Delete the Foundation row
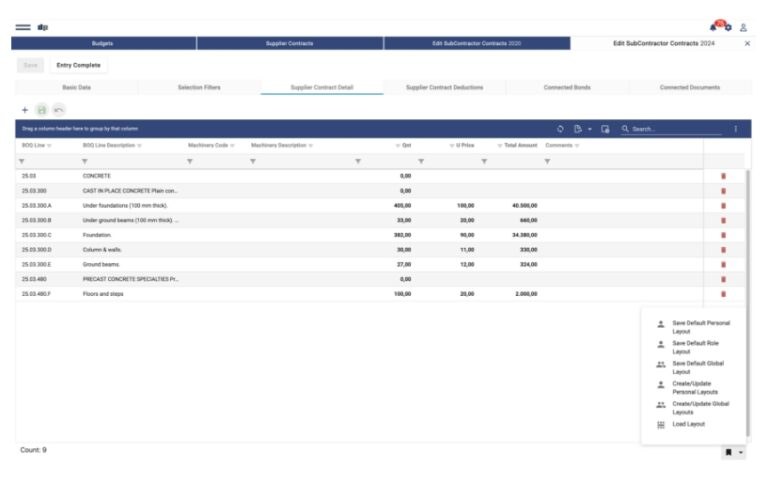768x483 pixels. [723, 235]
